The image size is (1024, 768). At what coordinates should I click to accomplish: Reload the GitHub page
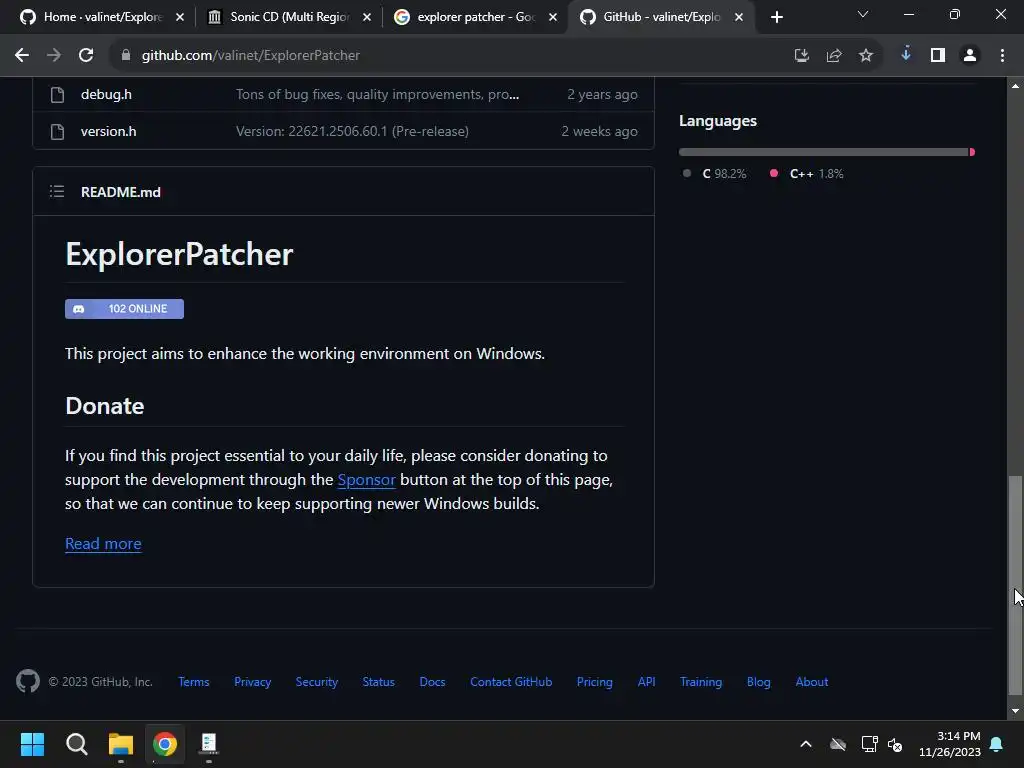coord(86,56)
